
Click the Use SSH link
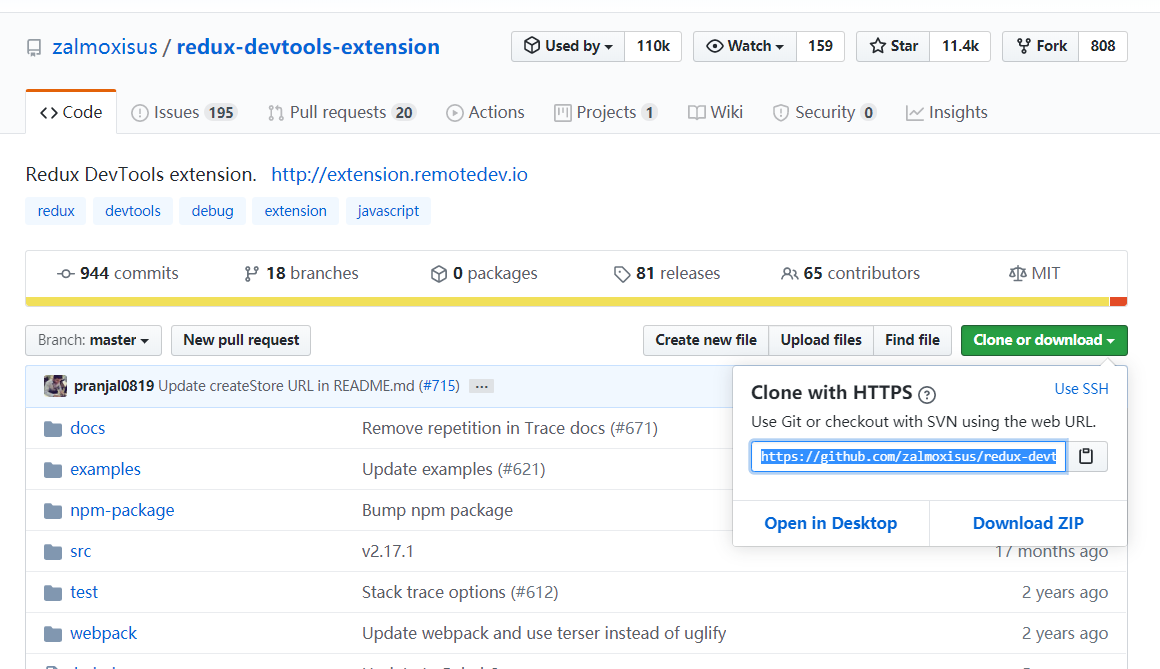tap(1081, 389)
